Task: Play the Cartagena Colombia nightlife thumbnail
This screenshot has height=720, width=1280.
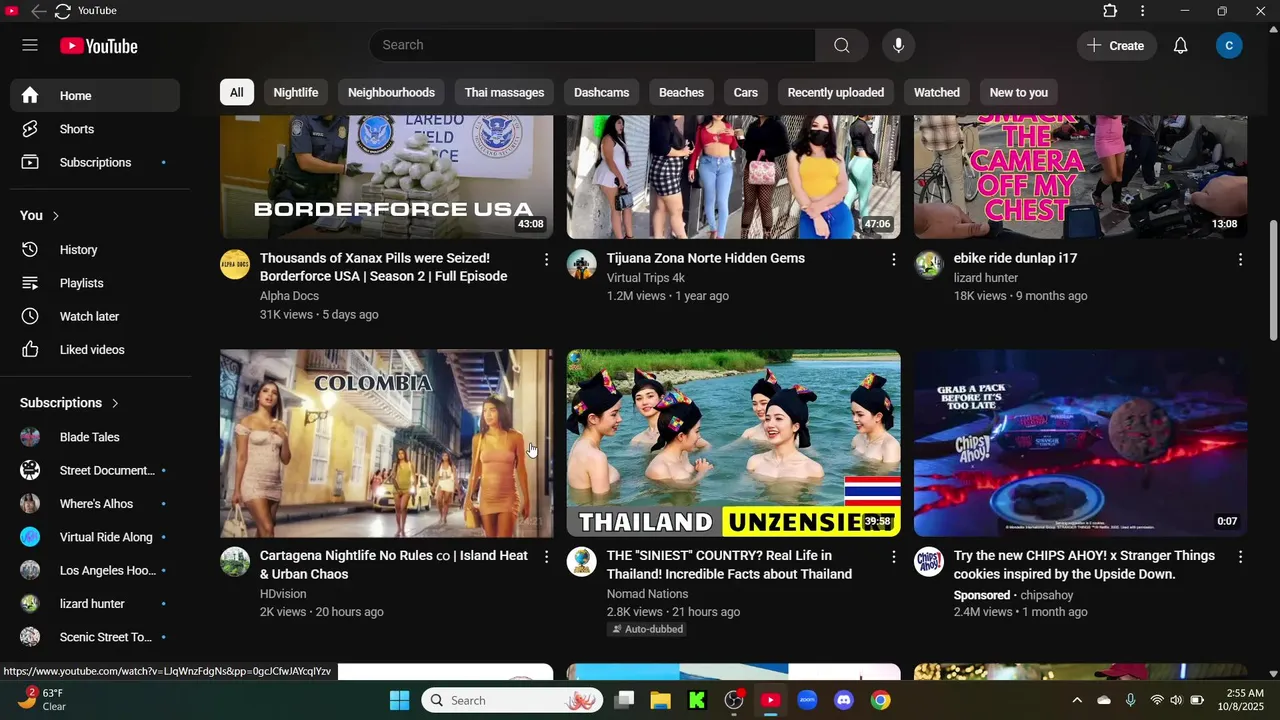Action: [386, 443]
